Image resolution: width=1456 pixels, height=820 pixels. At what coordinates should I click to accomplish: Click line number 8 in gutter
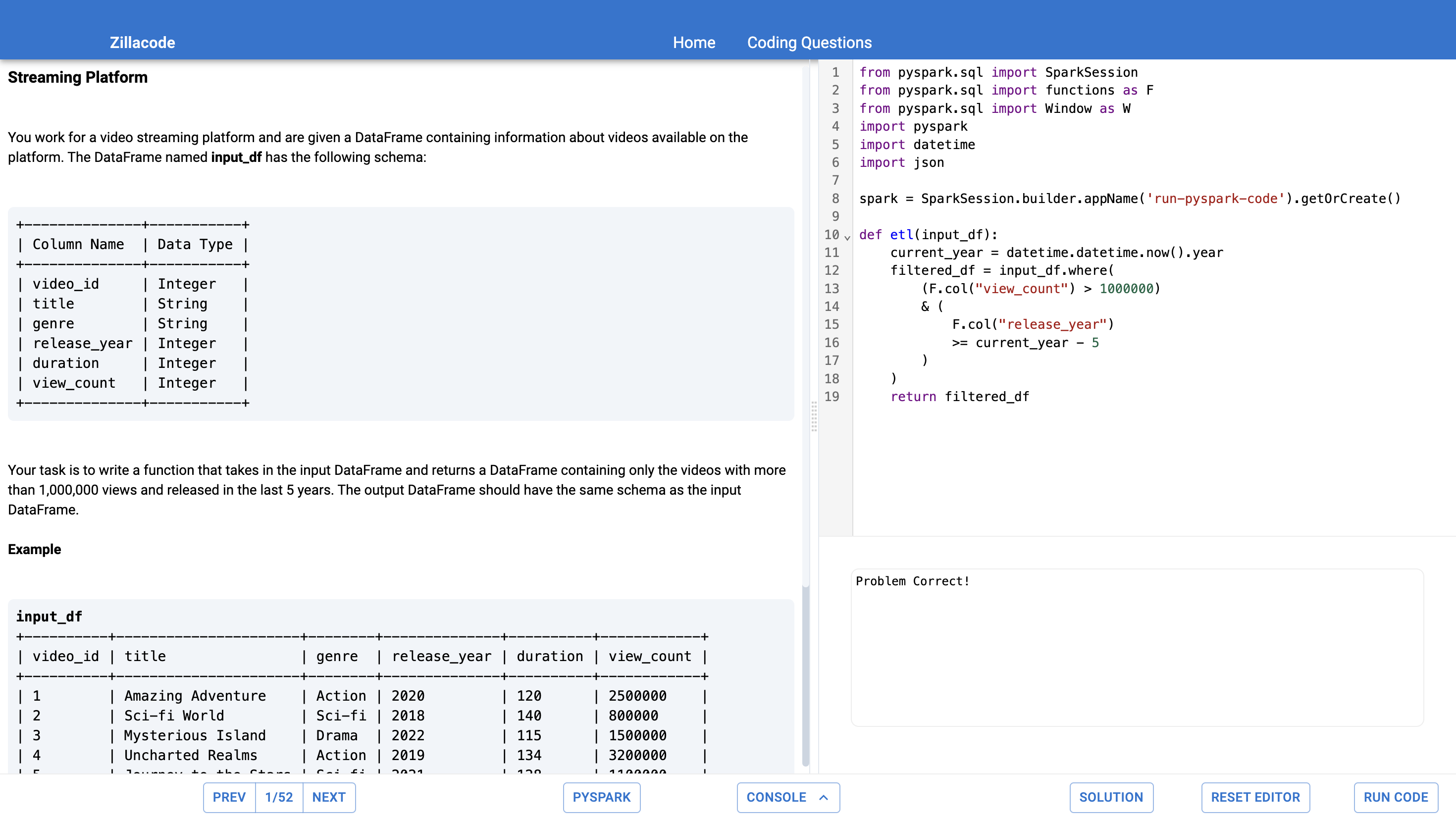835,199
